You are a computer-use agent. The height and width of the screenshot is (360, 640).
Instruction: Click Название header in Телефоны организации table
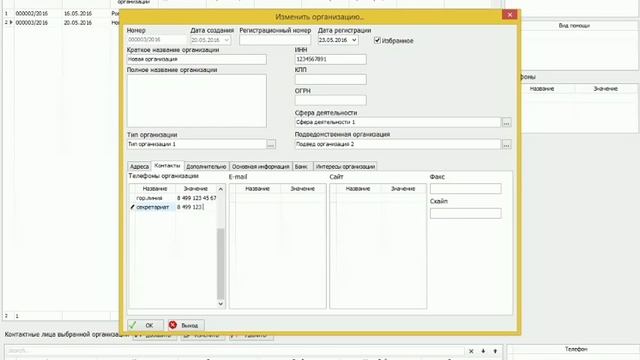(x=155, y=189)
